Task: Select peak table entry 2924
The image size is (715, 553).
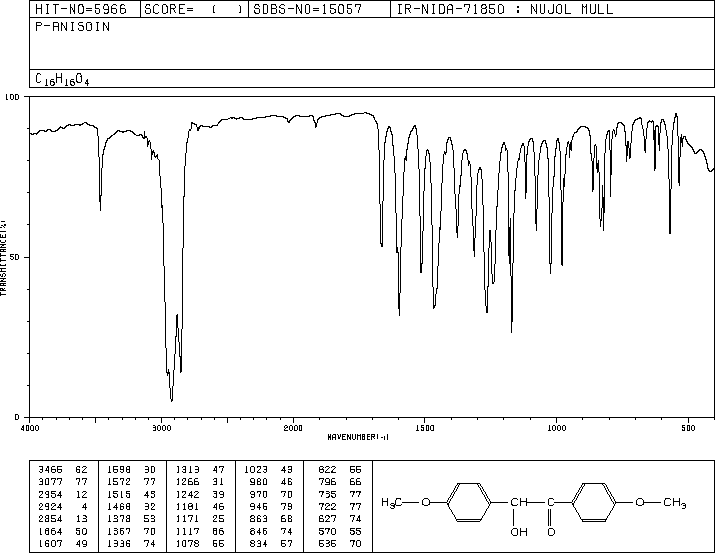Action: coord(50,506)
